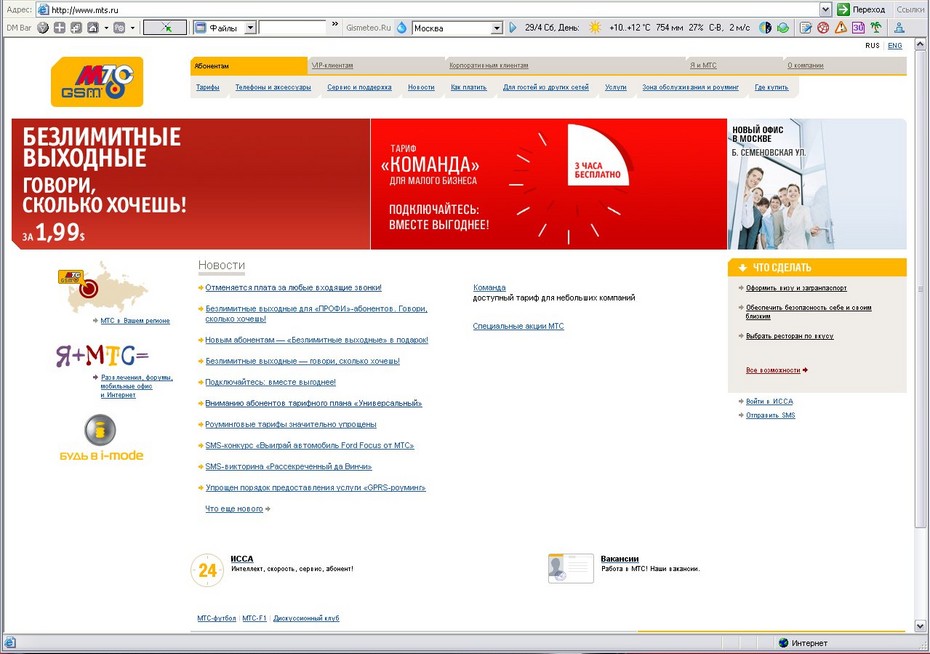This screenshot has width=930, height=654.
Task: Open news 'Отменяется плата за любые входящие звонки'
Action: (294, 288)
